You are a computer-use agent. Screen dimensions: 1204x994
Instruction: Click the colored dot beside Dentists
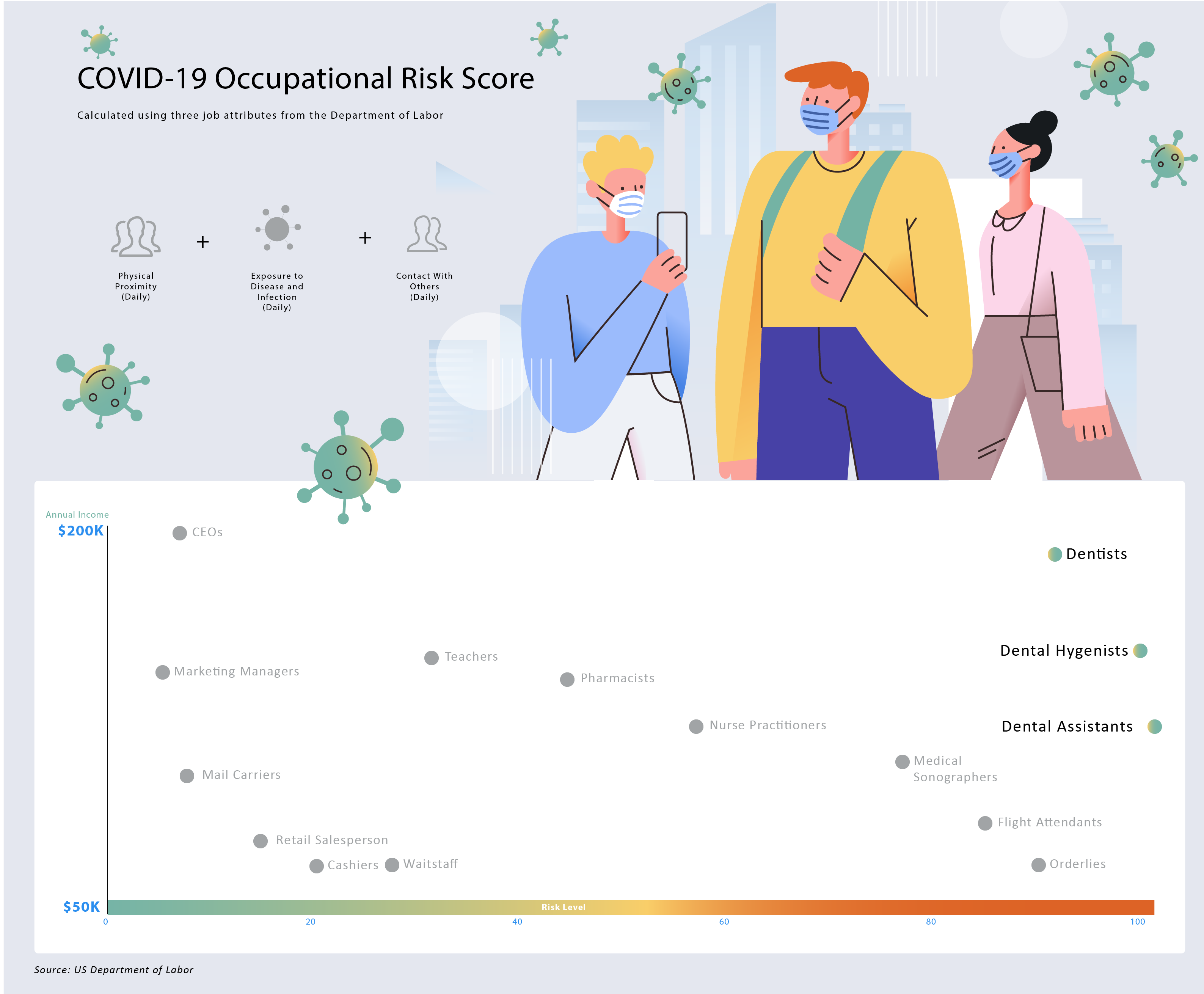tap(1055, 554)
